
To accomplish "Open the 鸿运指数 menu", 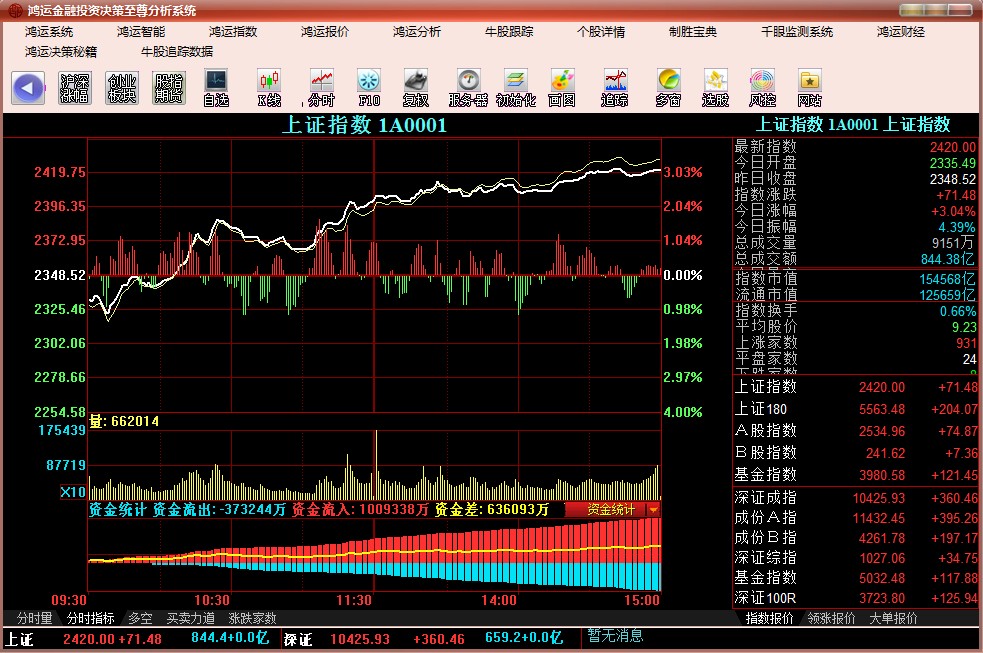I will [233, 31].
